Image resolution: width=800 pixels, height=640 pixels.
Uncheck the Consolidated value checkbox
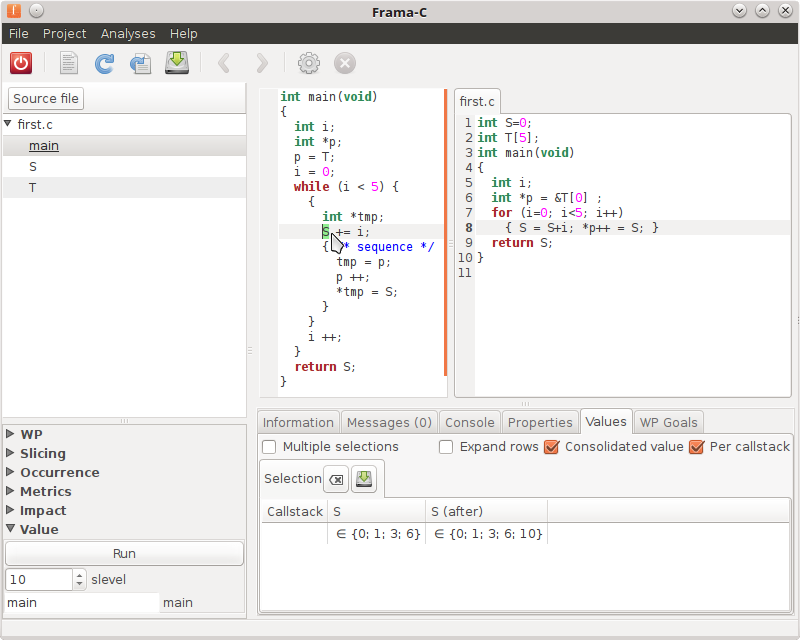coord(552,447)
